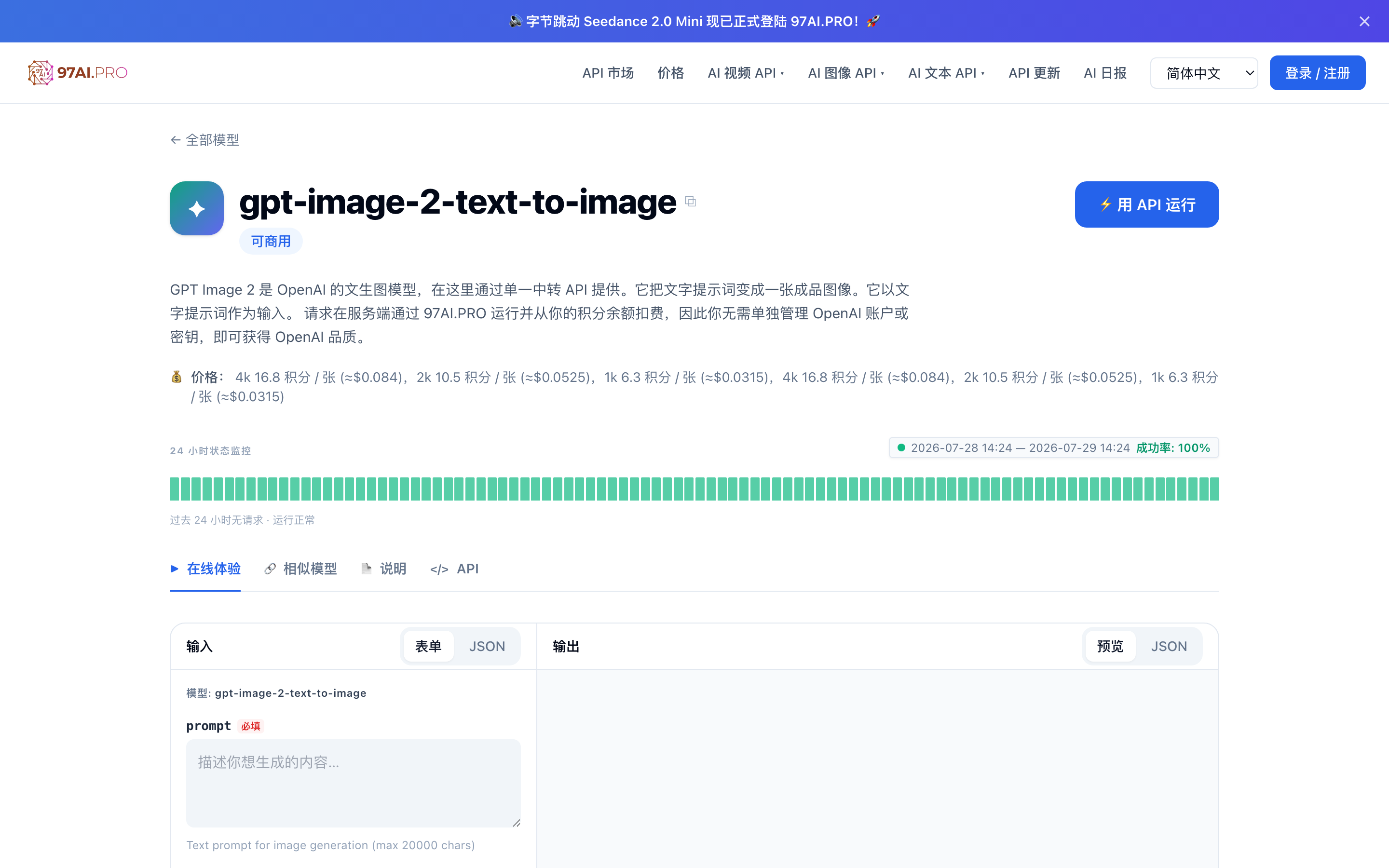Click the back arrow beside 全部模型
Image resolution: width=1389 pixels, height=868 pixels.
[x=176, y=140]
